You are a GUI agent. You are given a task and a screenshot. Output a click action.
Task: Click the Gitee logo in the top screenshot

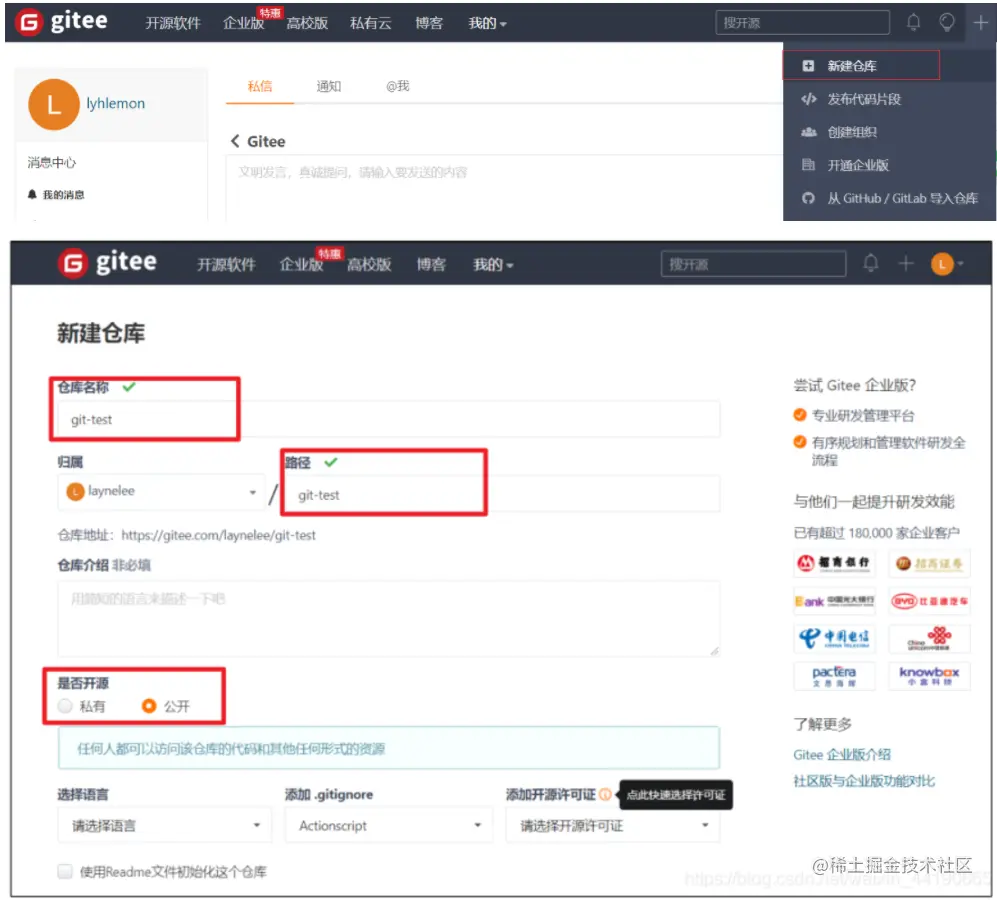coord(61,22)
